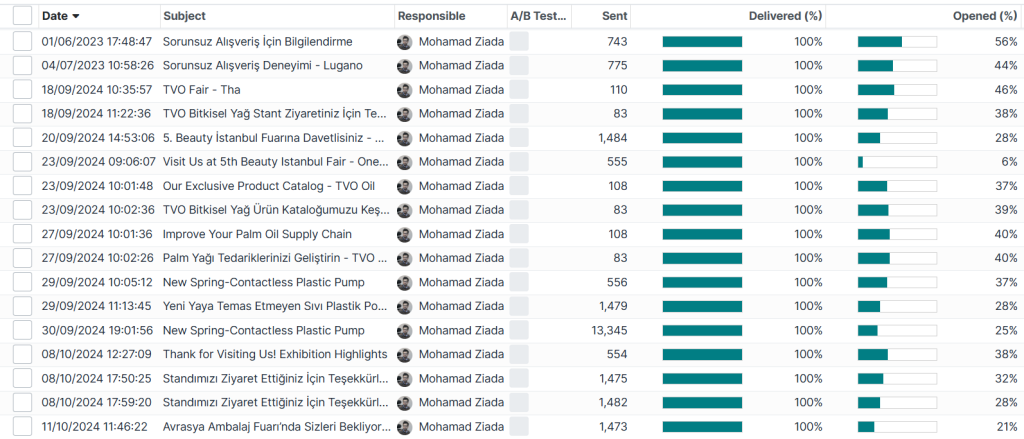Click responsible avatar on 13,345 sent row
This screenshot has height=439, width=1024.
404,331
